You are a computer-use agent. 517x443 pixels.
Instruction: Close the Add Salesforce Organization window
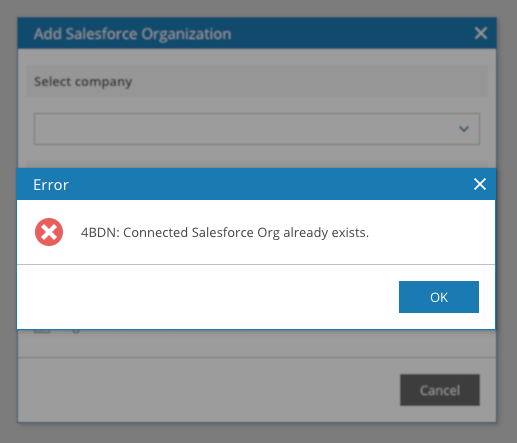[x=481, y=33]
